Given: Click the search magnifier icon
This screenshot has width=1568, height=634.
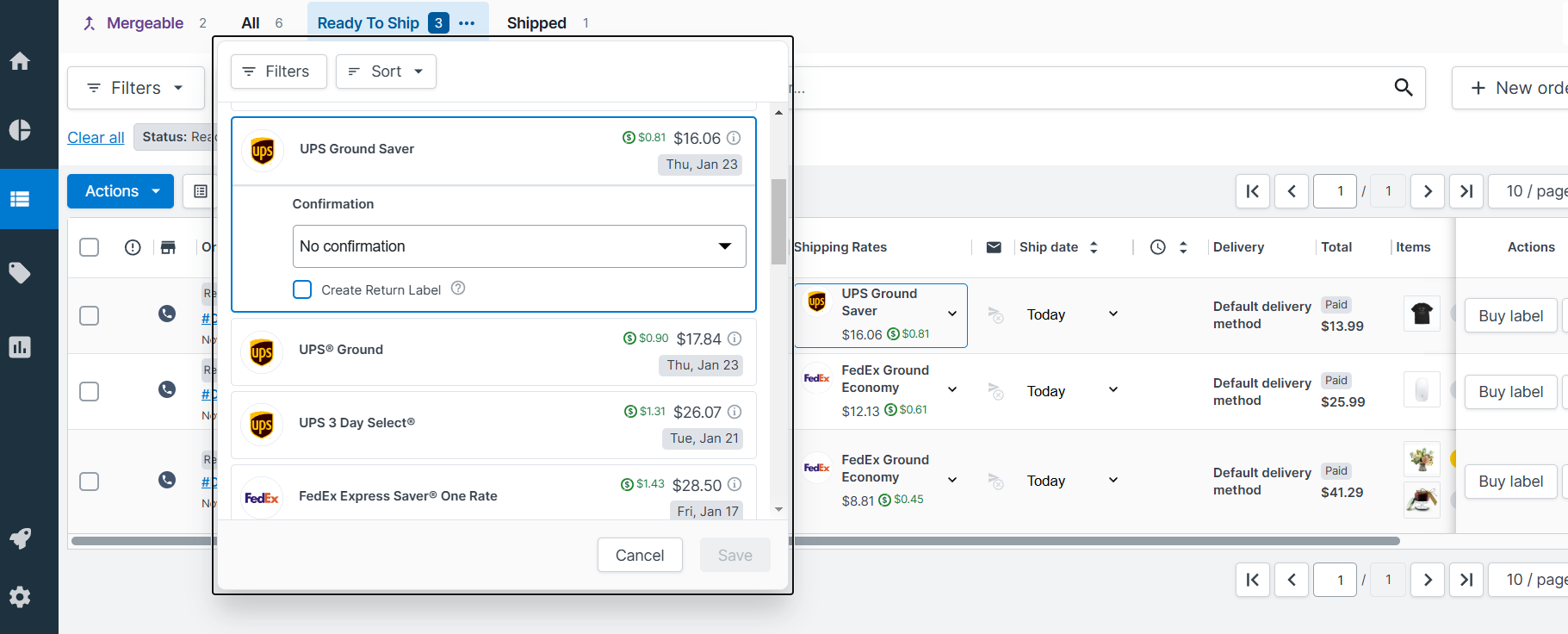Looking at the screenshot, I should (1404, 87).
